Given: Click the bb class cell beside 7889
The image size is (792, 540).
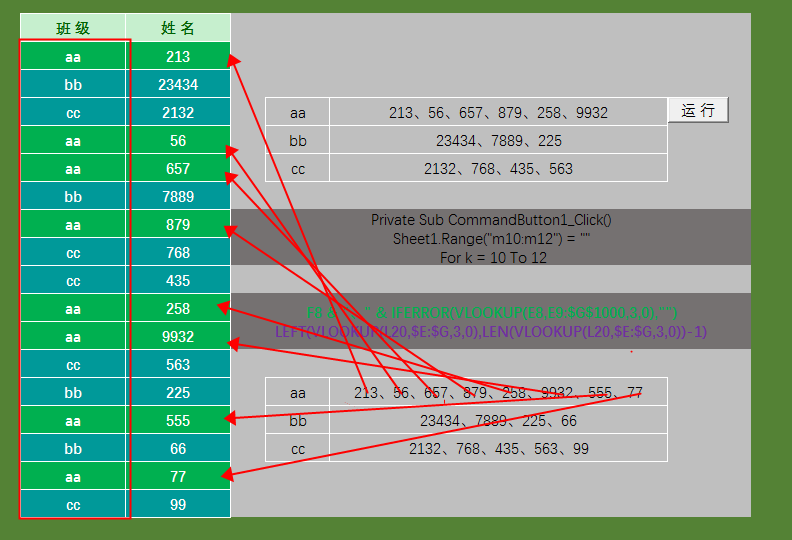Looking at the screenshot, I should [73, 197].
